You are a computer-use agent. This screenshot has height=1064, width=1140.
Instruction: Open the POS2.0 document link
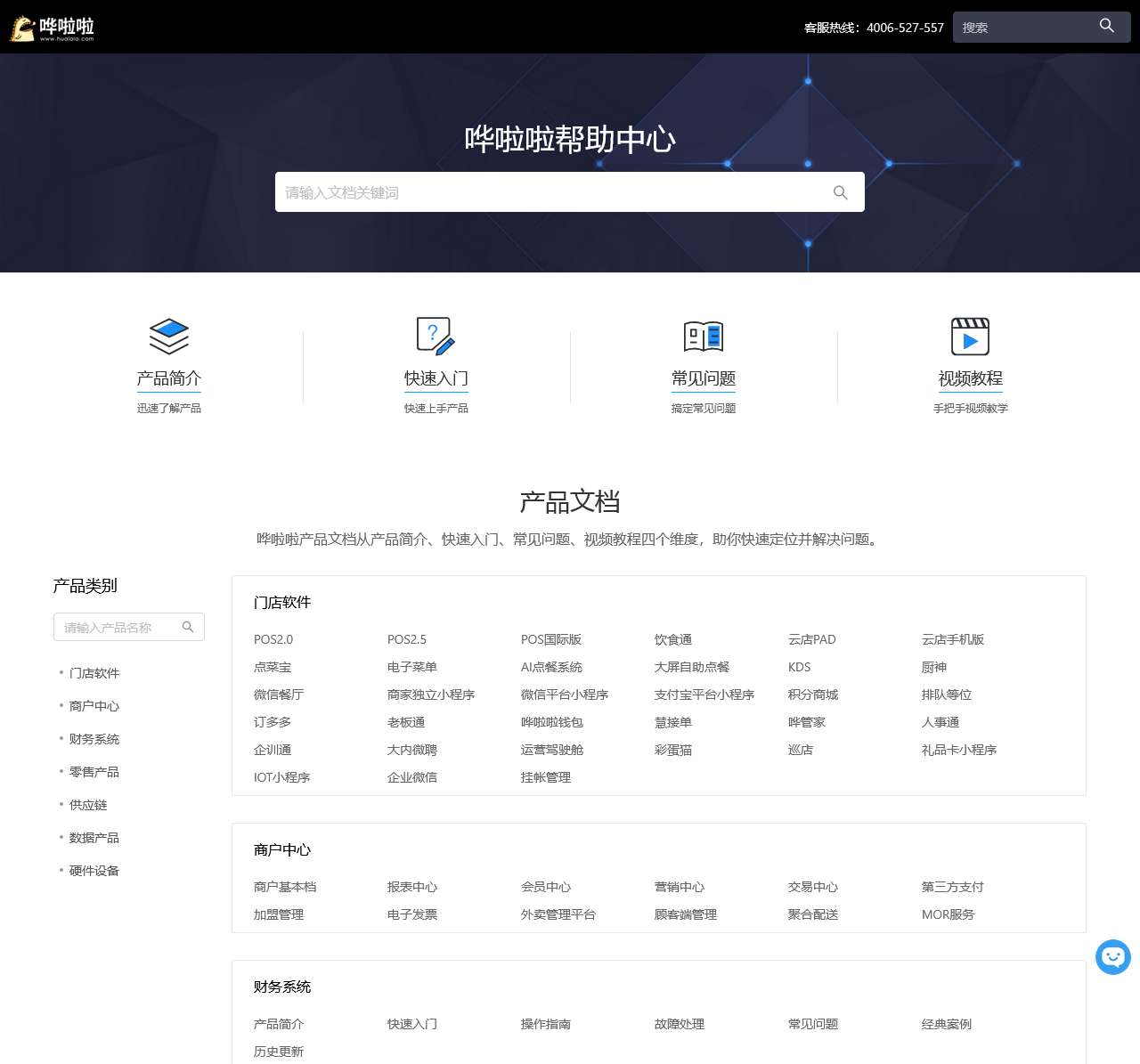pyautogui.click(x=273, y=639)
